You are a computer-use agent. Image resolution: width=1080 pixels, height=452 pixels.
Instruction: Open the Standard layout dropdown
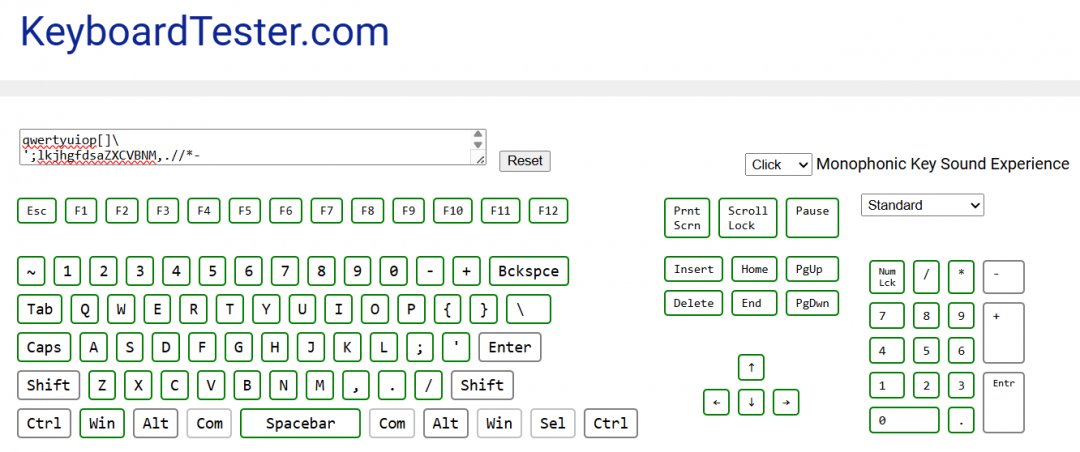pyautogui.click(x=922, y=205)
